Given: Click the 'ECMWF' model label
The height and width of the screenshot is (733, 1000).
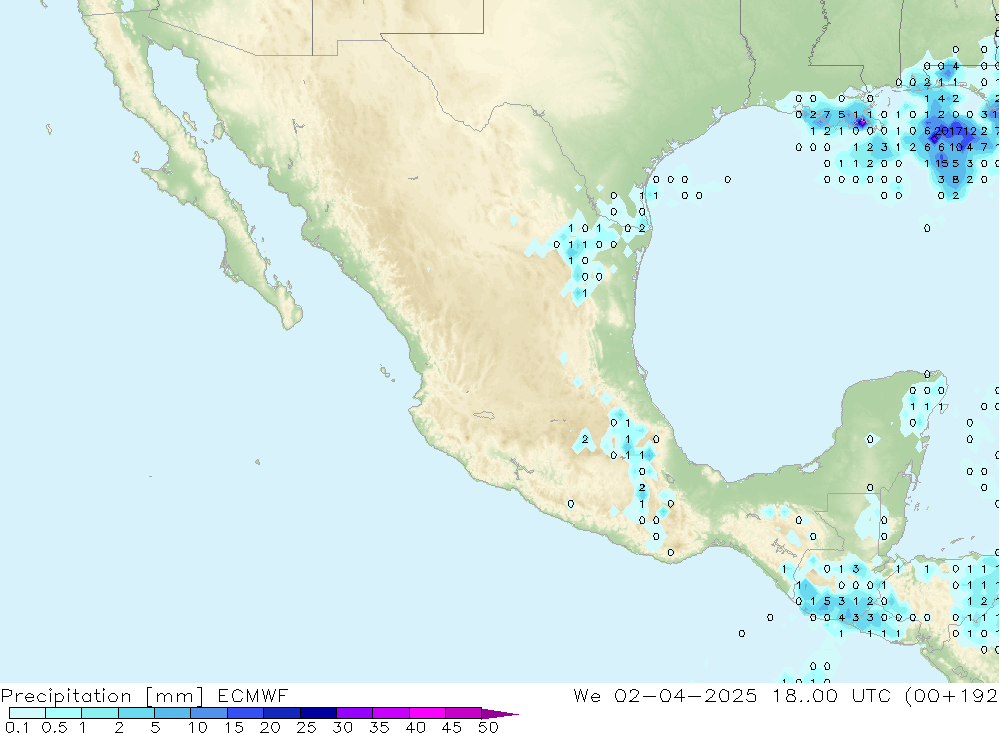Looking at the screenshot, I should coord(253,695).
